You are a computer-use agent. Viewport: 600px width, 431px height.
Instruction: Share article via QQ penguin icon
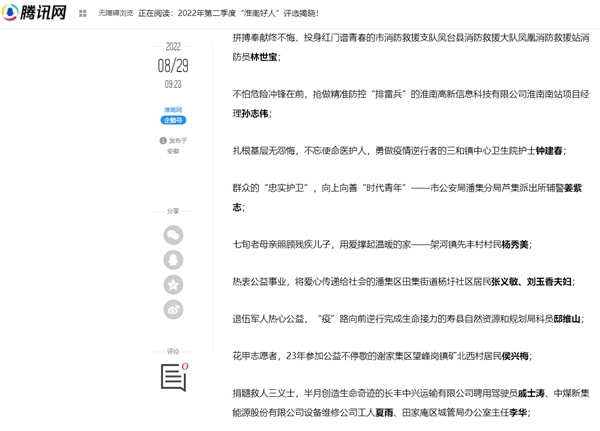[173, 260]
